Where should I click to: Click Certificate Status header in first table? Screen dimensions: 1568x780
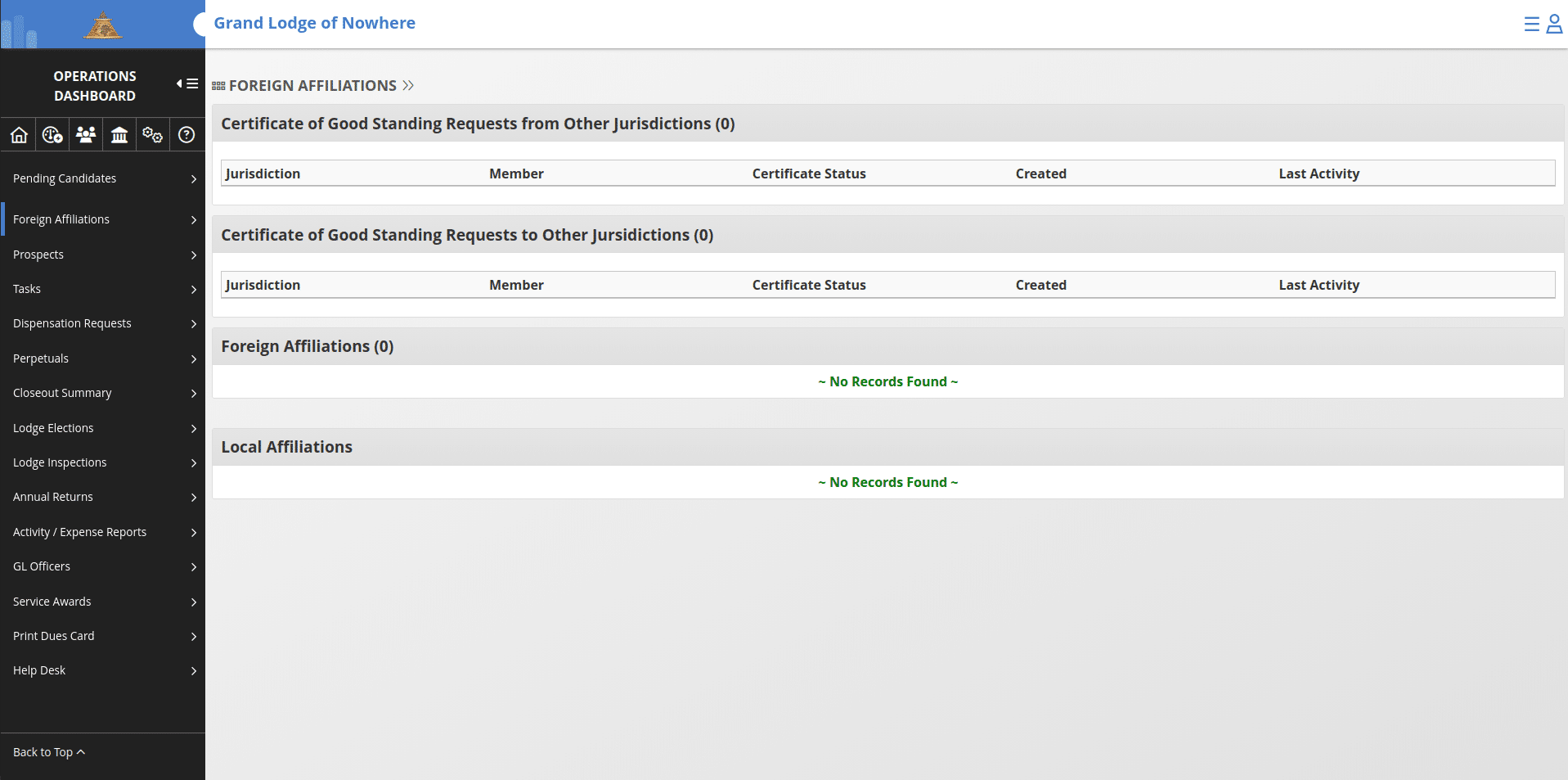pyautogui.click(x=809, y=174)
